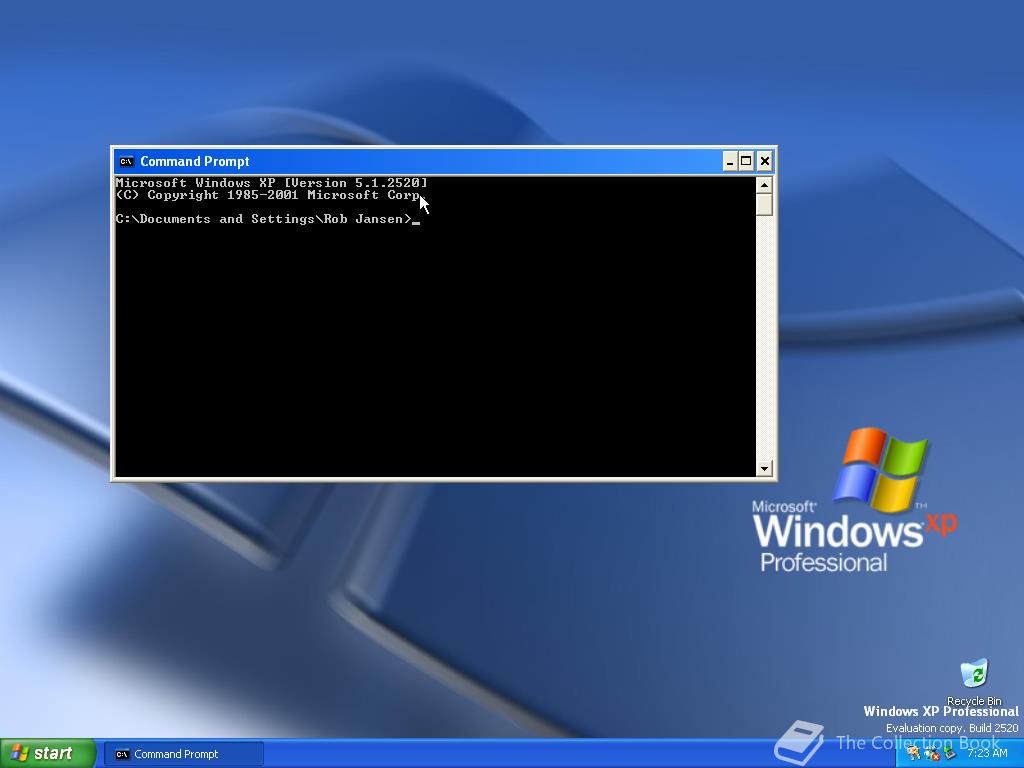The width and height of the screenshot is (1024, 768).
Task: Select the Command Prompt taskbar button
Action: pyautogui.click(x=184, y=754)
